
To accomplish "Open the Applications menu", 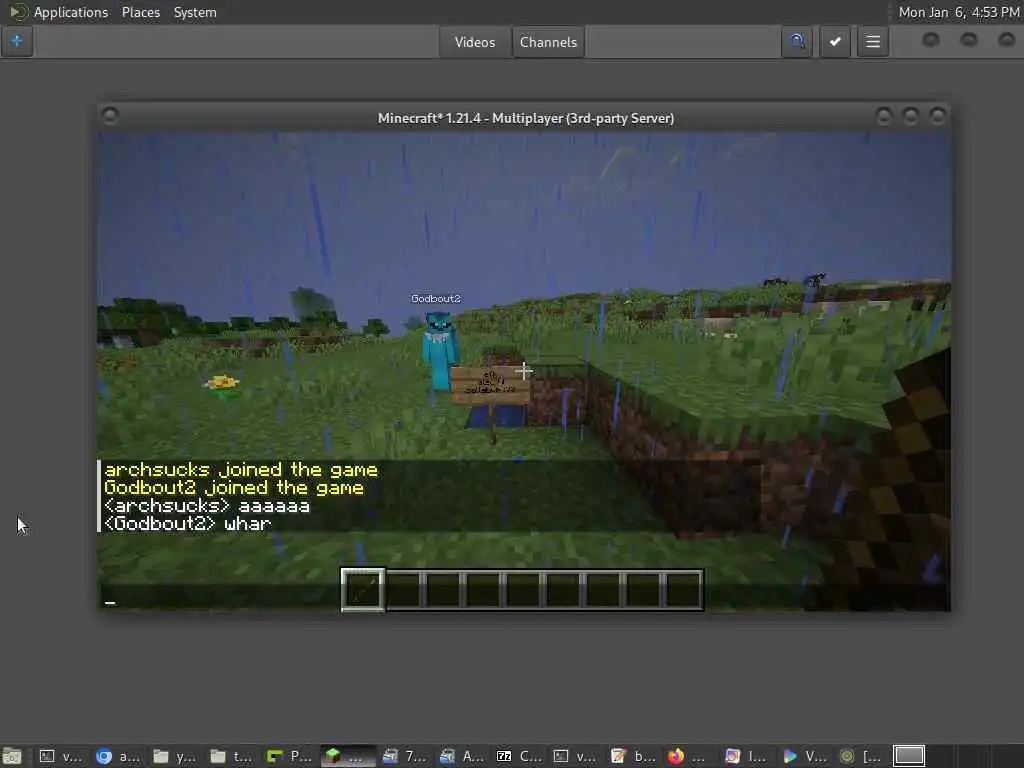I will click(x=61, y=12).
